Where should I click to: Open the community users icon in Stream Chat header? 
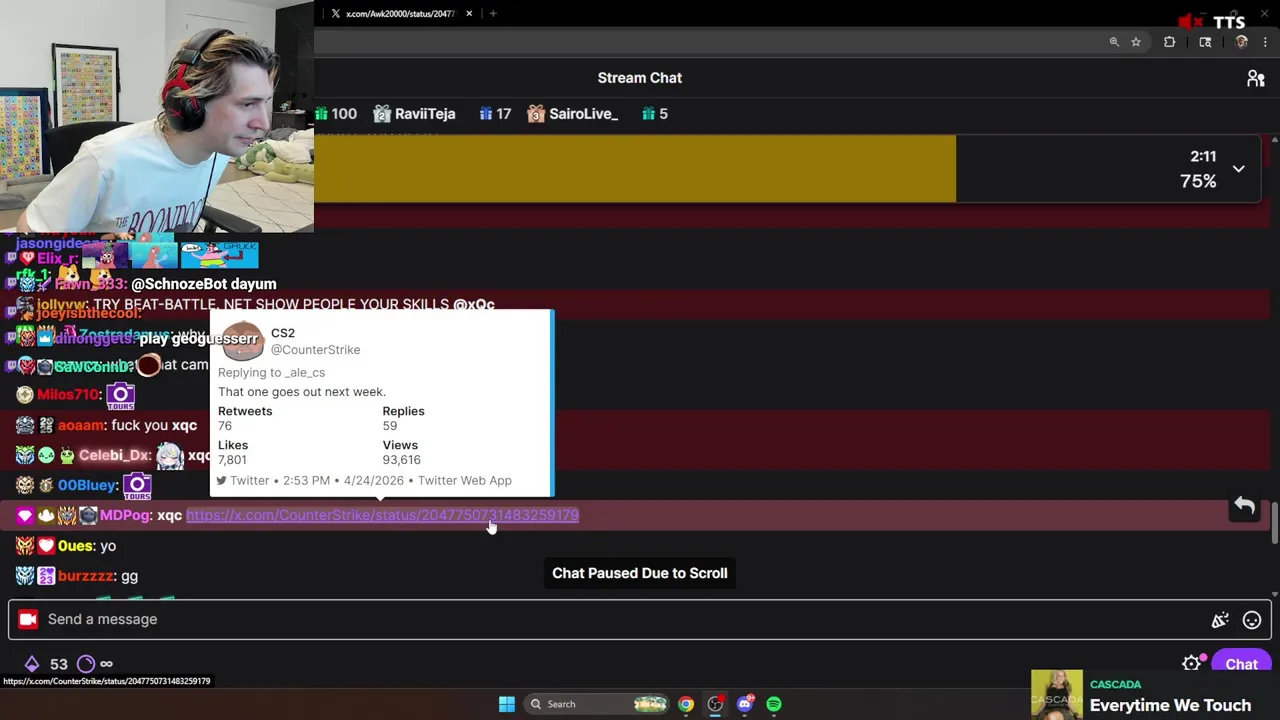pos(1256,79)
